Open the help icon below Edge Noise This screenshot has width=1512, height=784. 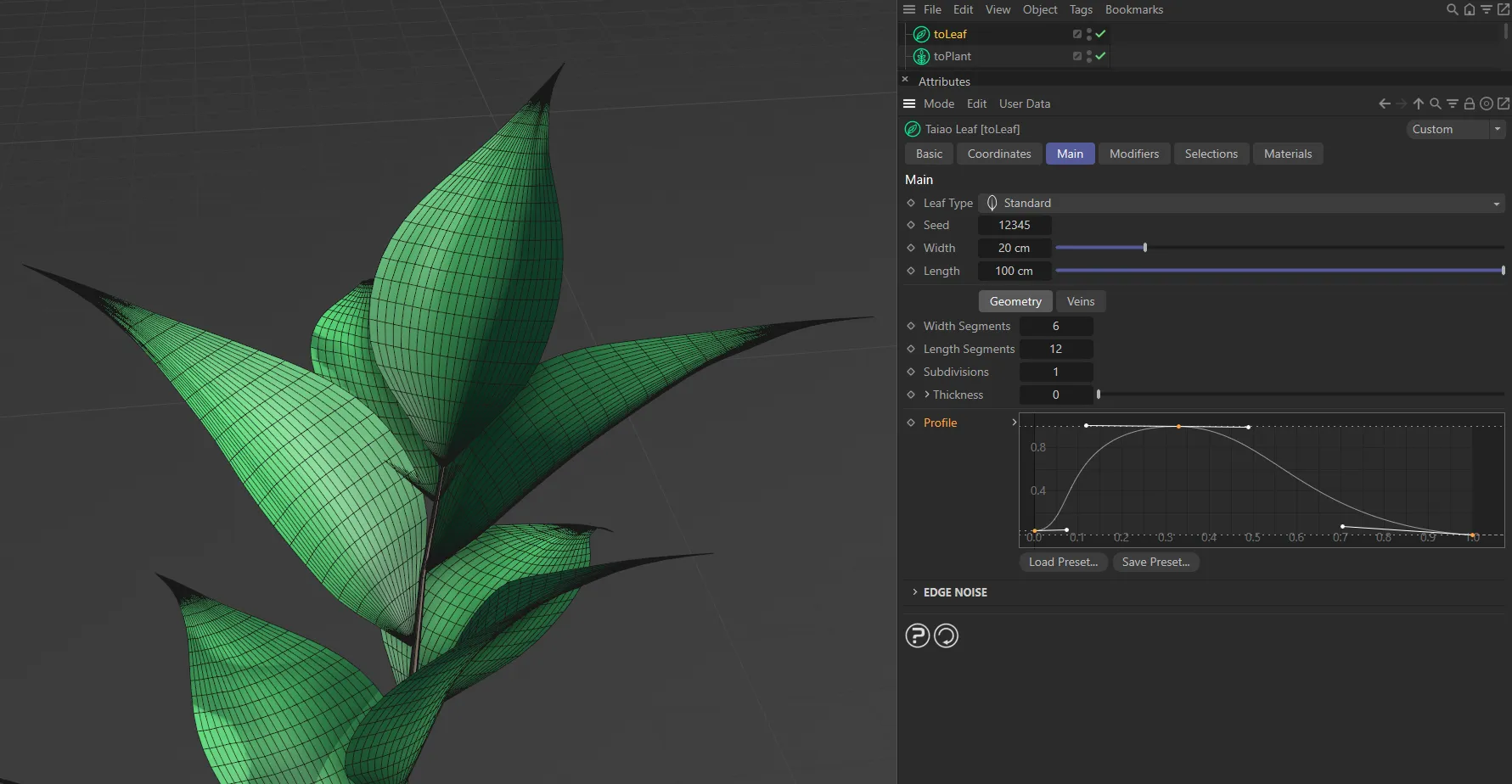coord(918,635)
